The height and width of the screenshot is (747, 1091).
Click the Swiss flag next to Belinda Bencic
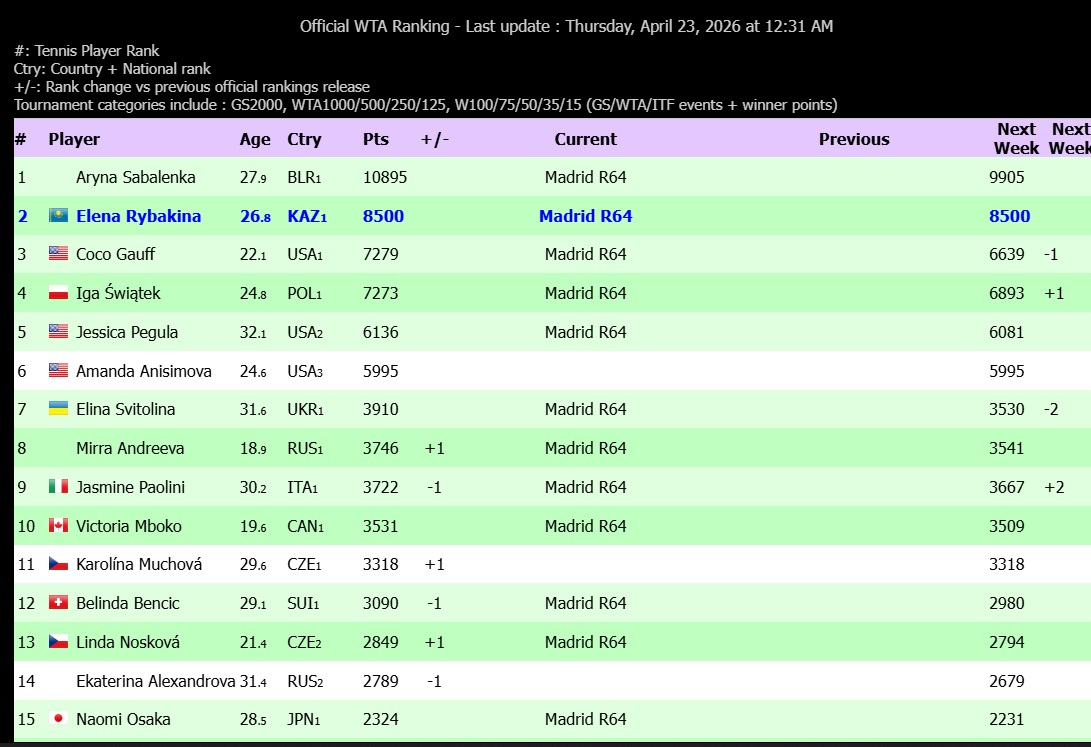point(58,603)
